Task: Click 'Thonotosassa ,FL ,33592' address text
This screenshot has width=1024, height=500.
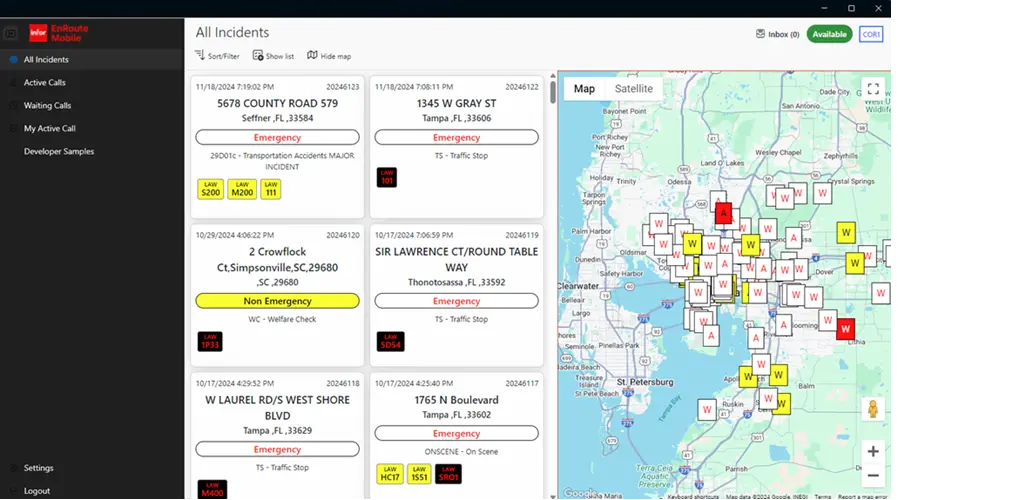Action: click(x=456, y=283)
